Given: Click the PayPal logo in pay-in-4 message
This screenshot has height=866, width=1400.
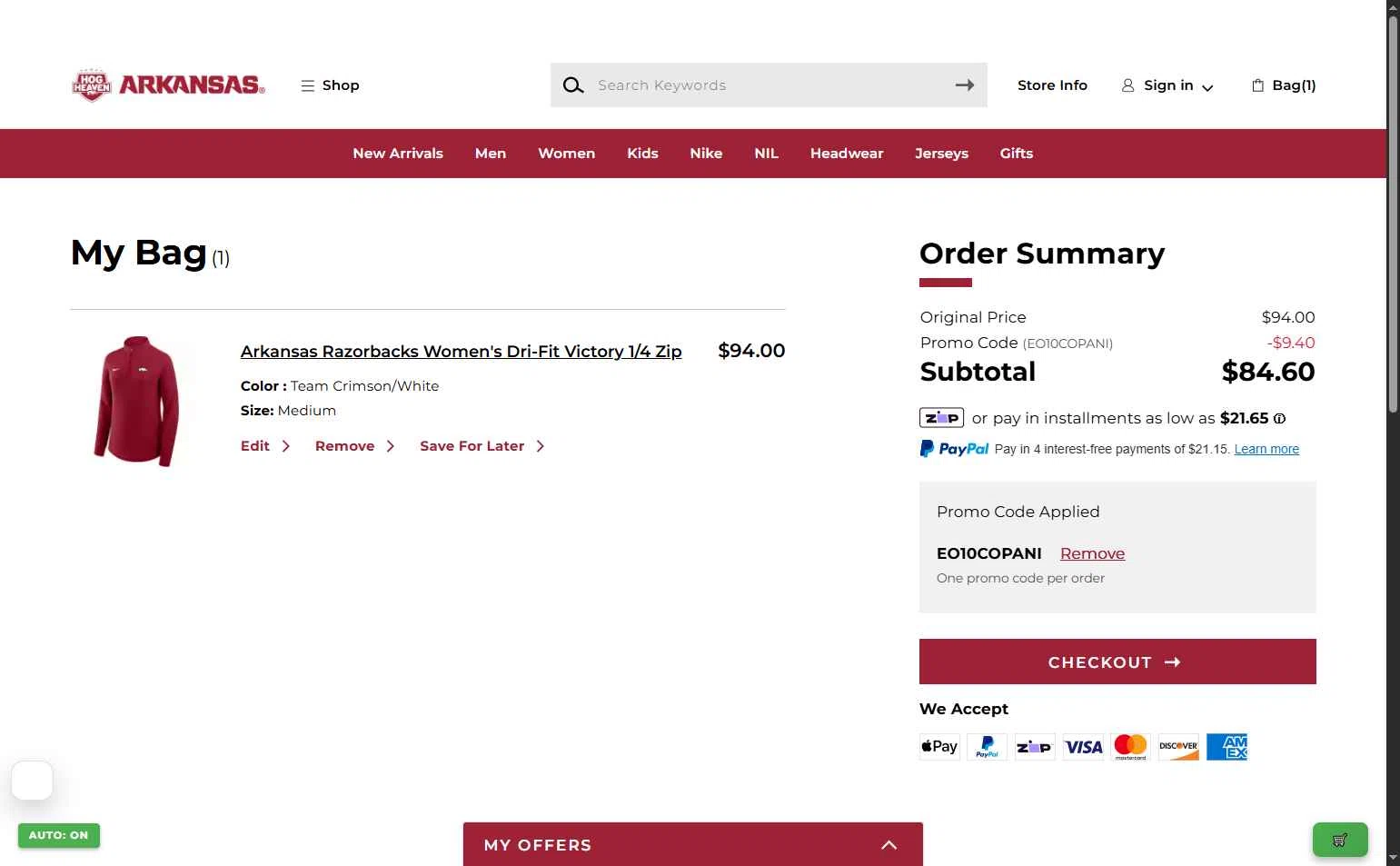Looking at the screenshot, I should pyautogui.click(x=954, y=449).
